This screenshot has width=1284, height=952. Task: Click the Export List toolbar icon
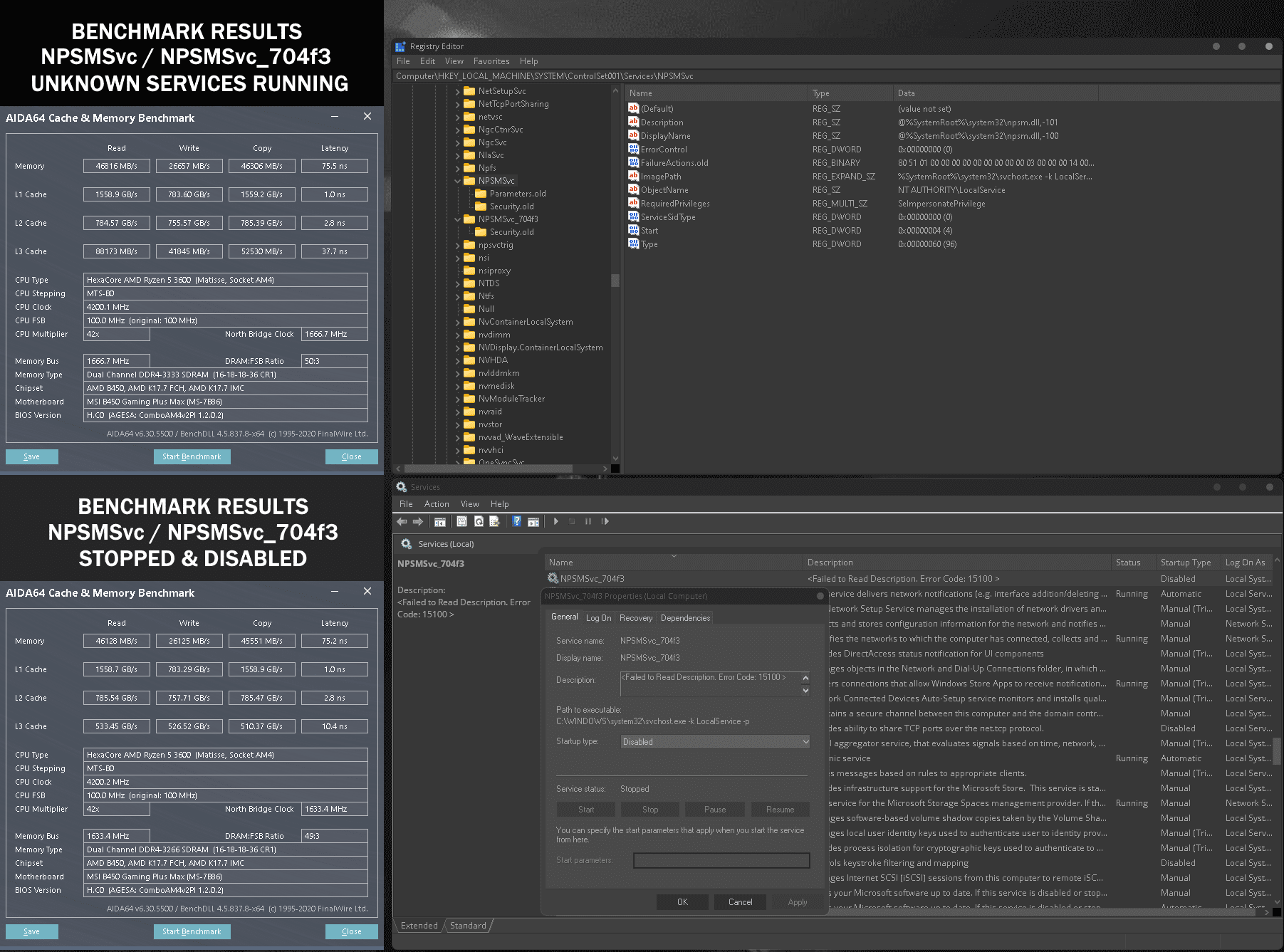point(494,522)
